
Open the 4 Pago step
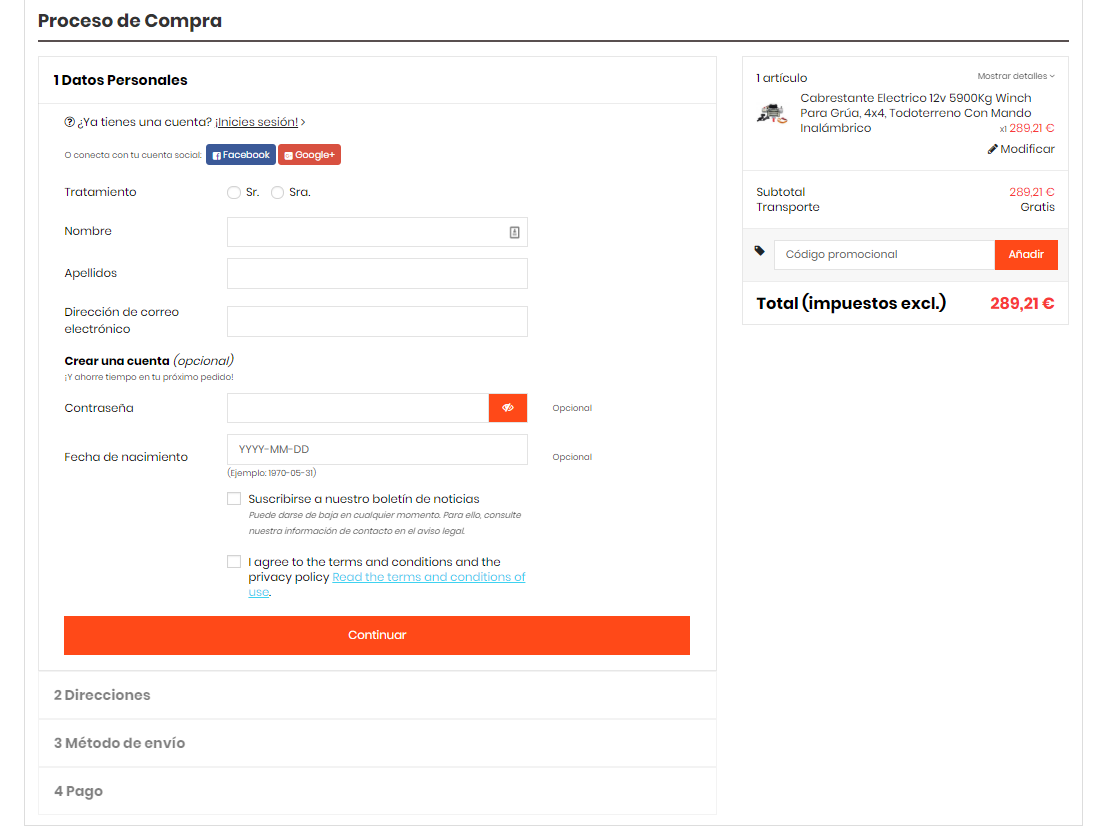click(78, 791)
